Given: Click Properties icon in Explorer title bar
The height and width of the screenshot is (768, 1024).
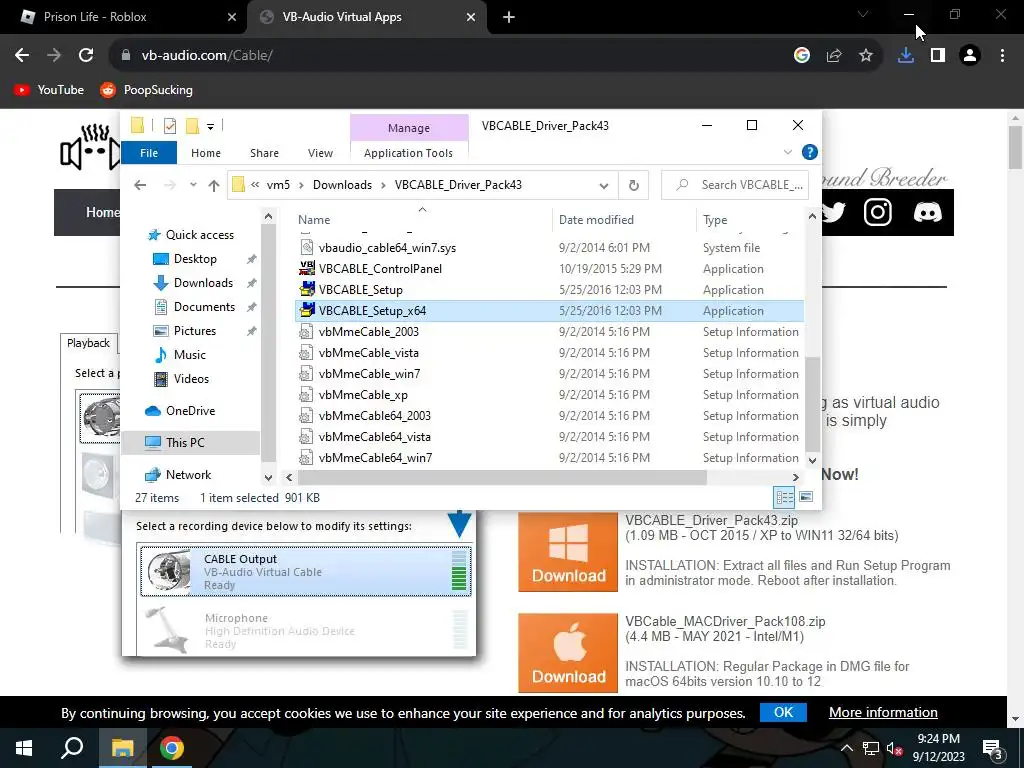Looking at the screenshot, I should click(x=170, y=125).
